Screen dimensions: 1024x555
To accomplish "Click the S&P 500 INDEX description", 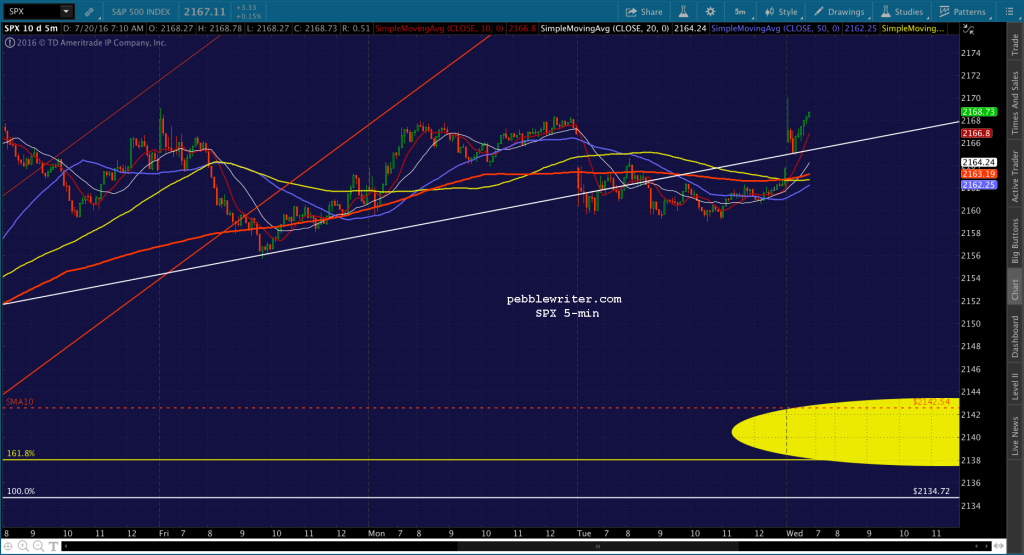I will [140, 12].
